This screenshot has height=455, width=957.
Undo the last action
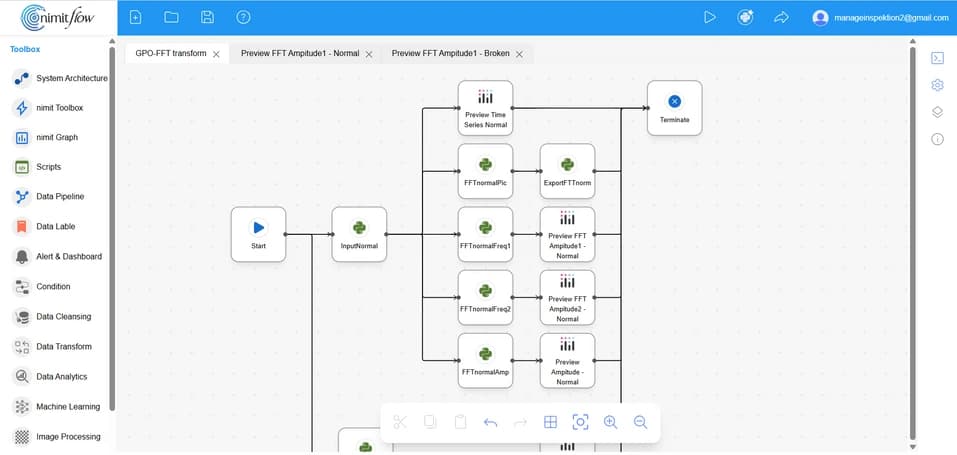491,422
